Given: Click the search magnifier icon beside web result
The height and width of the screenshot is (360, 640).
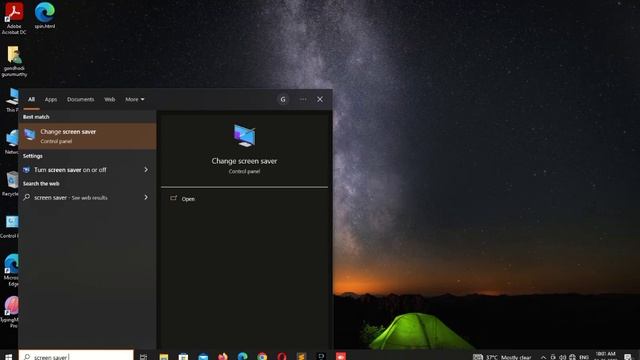Looking at the screenshot, I should click(27, 197).
